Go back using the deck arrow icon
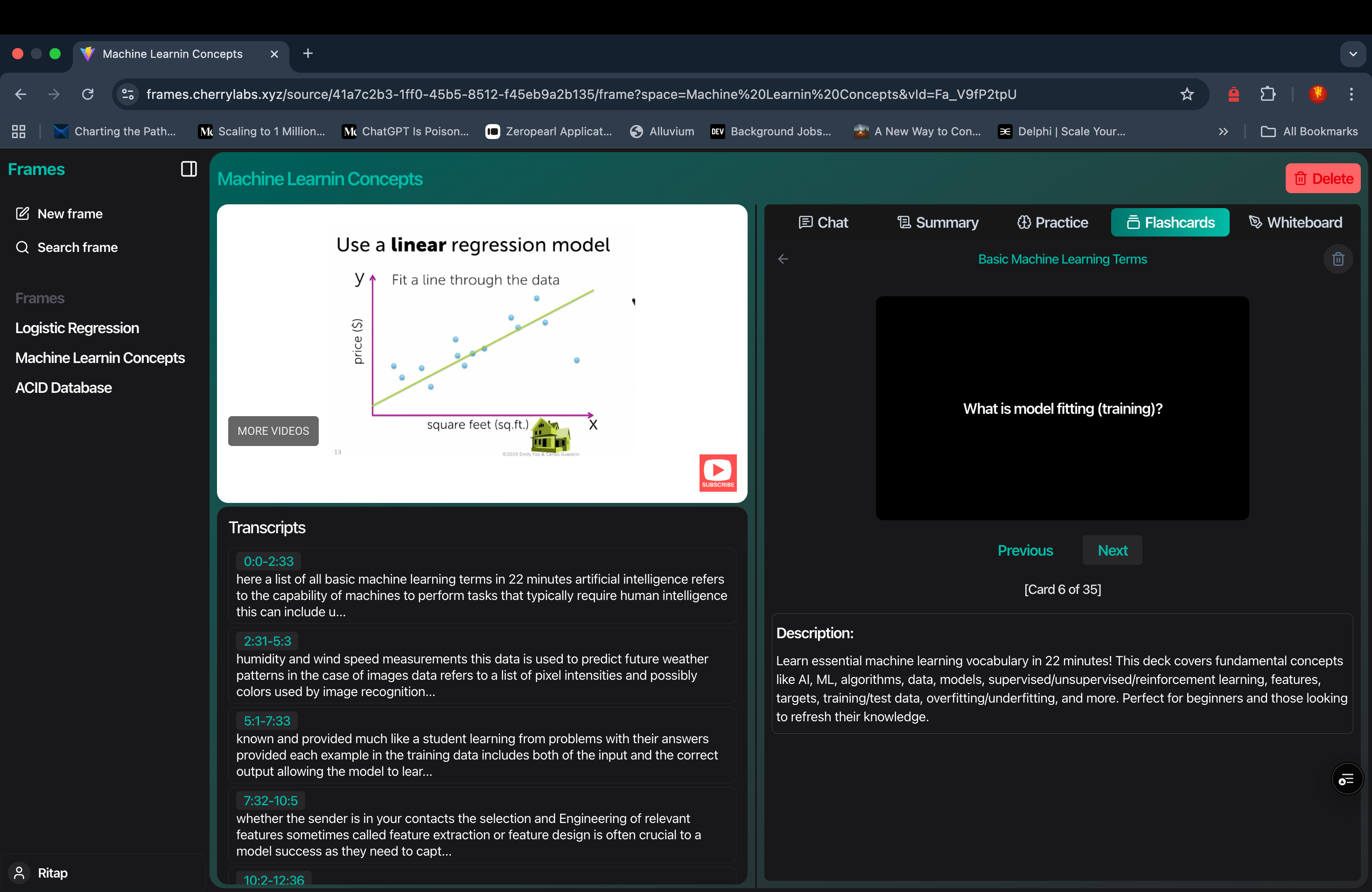Viewport: 1372px width, 892px height. (x=783, y=259)
